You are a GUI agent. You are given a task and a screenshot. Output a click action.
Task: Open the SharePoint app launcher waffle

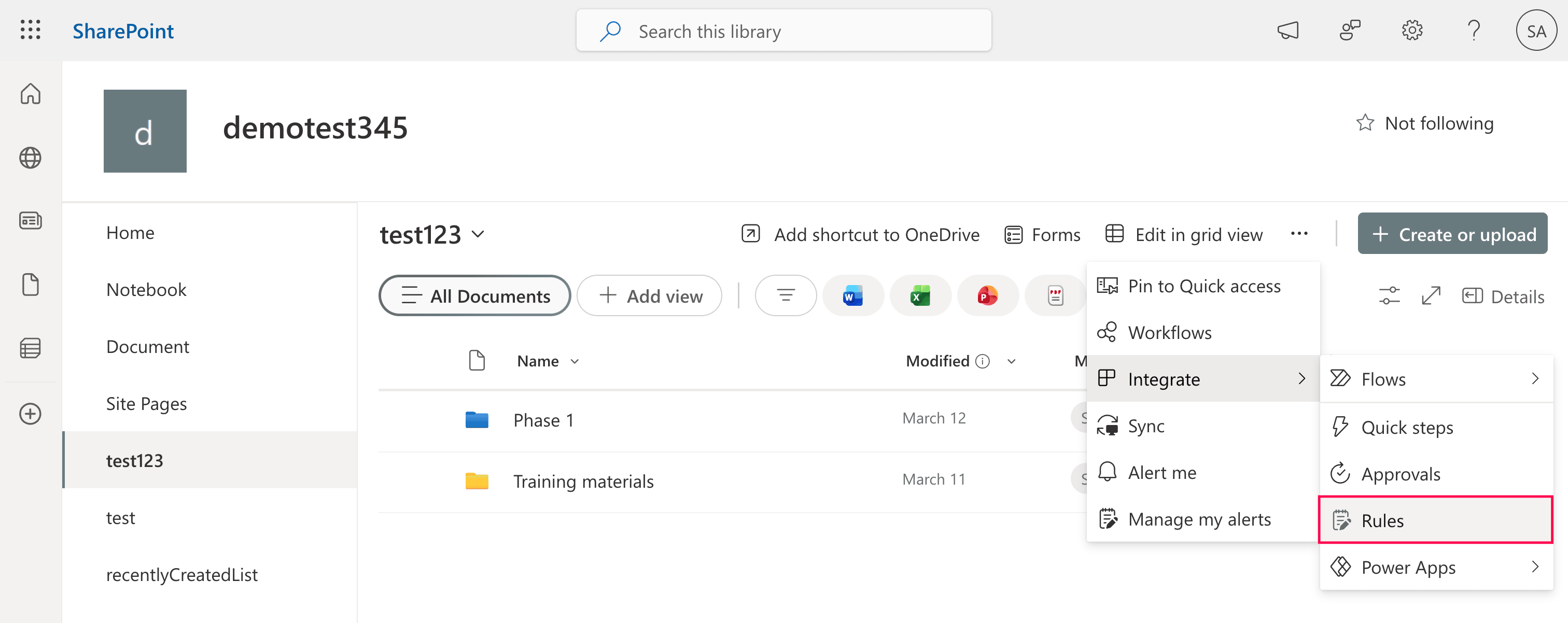(x=30, y=30)
